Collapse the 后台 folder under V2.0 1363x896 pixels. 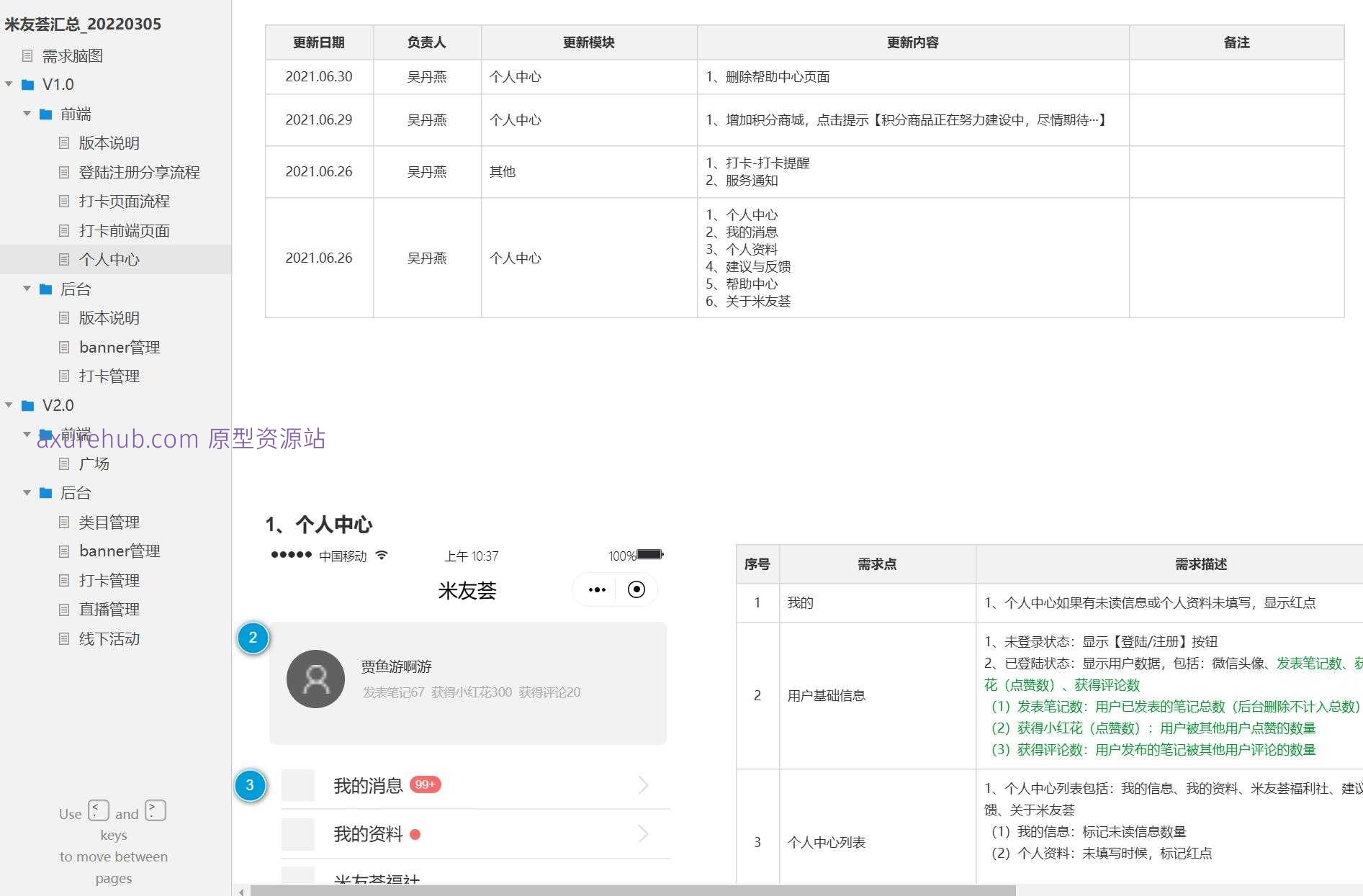27,493
